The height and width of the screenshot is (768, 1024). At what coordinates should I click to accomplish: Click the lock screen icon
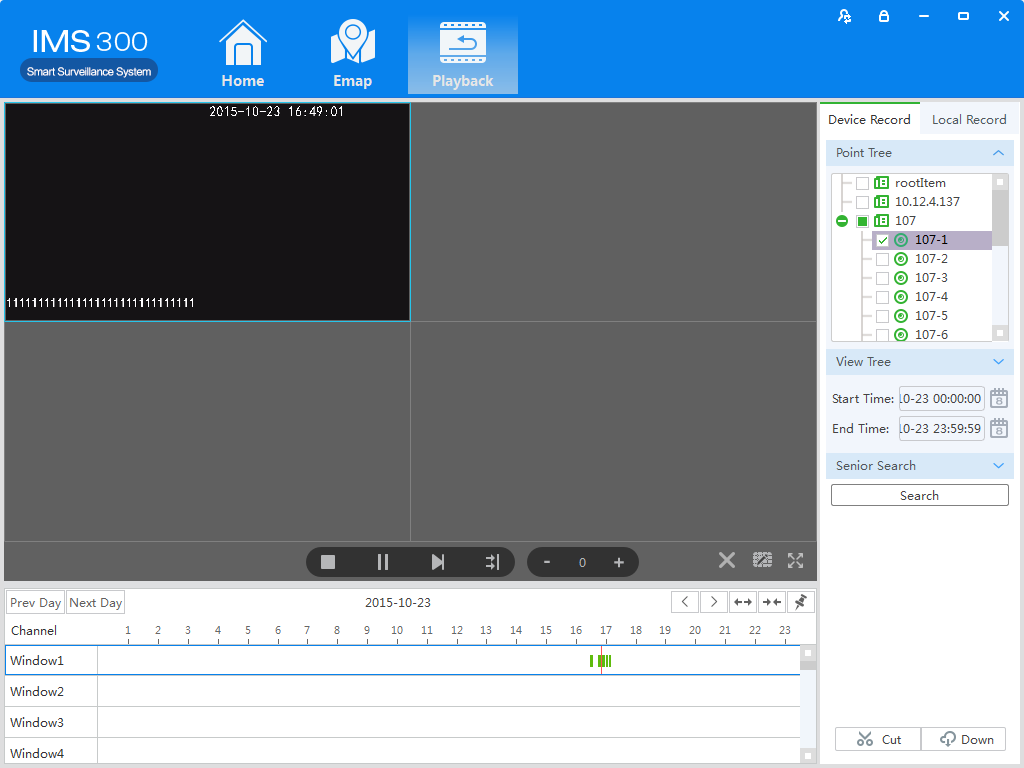[883, 16]
